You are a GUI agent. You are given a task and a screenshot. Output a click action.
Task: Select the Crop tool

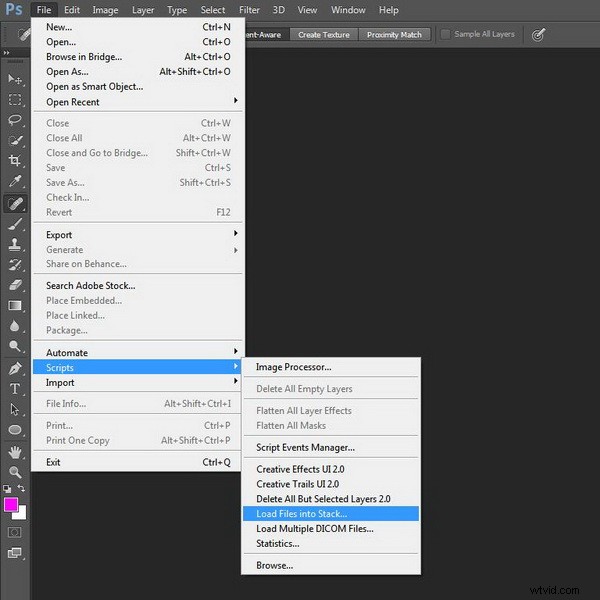coord(15,161)
